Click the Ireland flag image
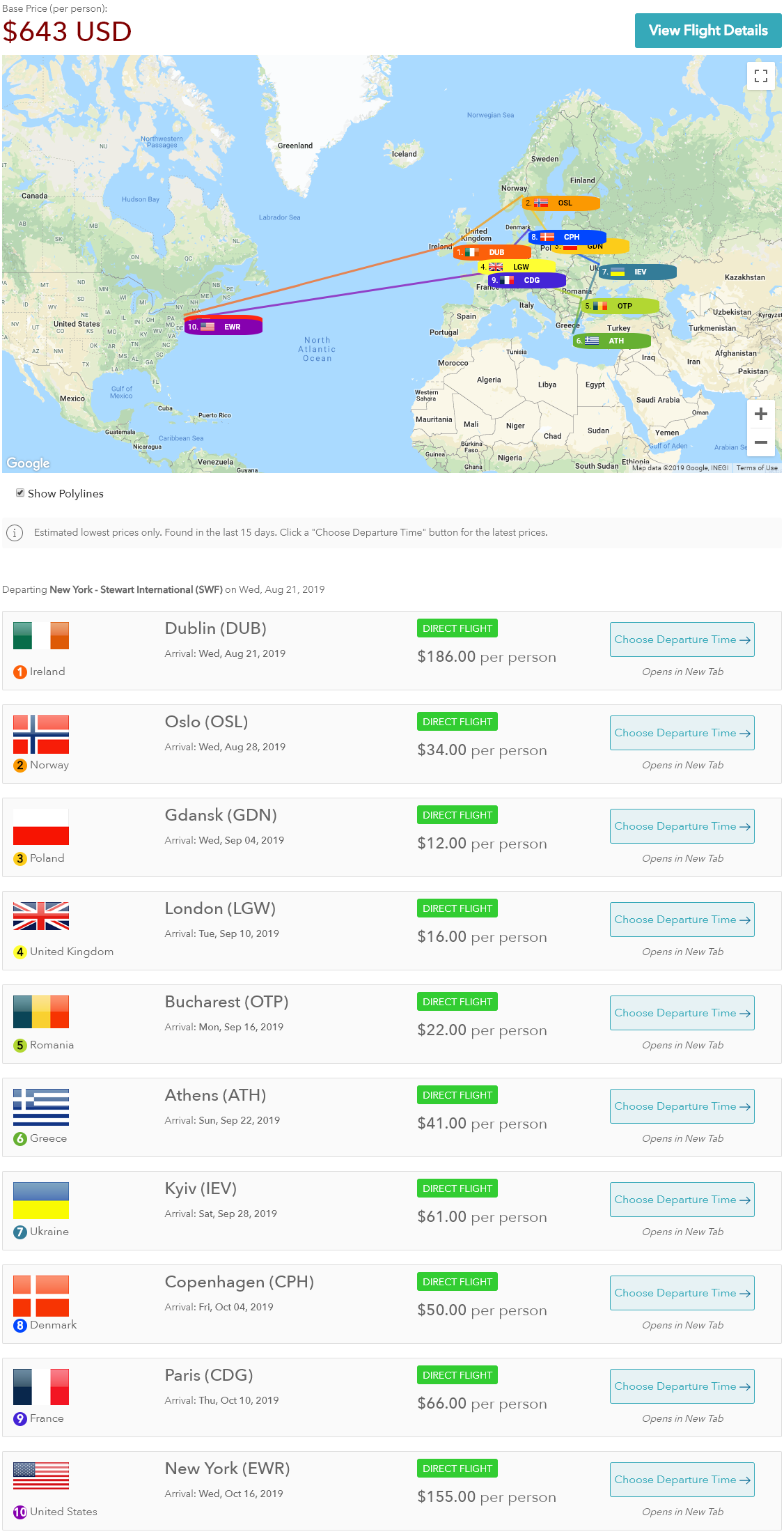The width and height of the screenshot is (784, 1534). pyautogui.click(x=41, y=635)
